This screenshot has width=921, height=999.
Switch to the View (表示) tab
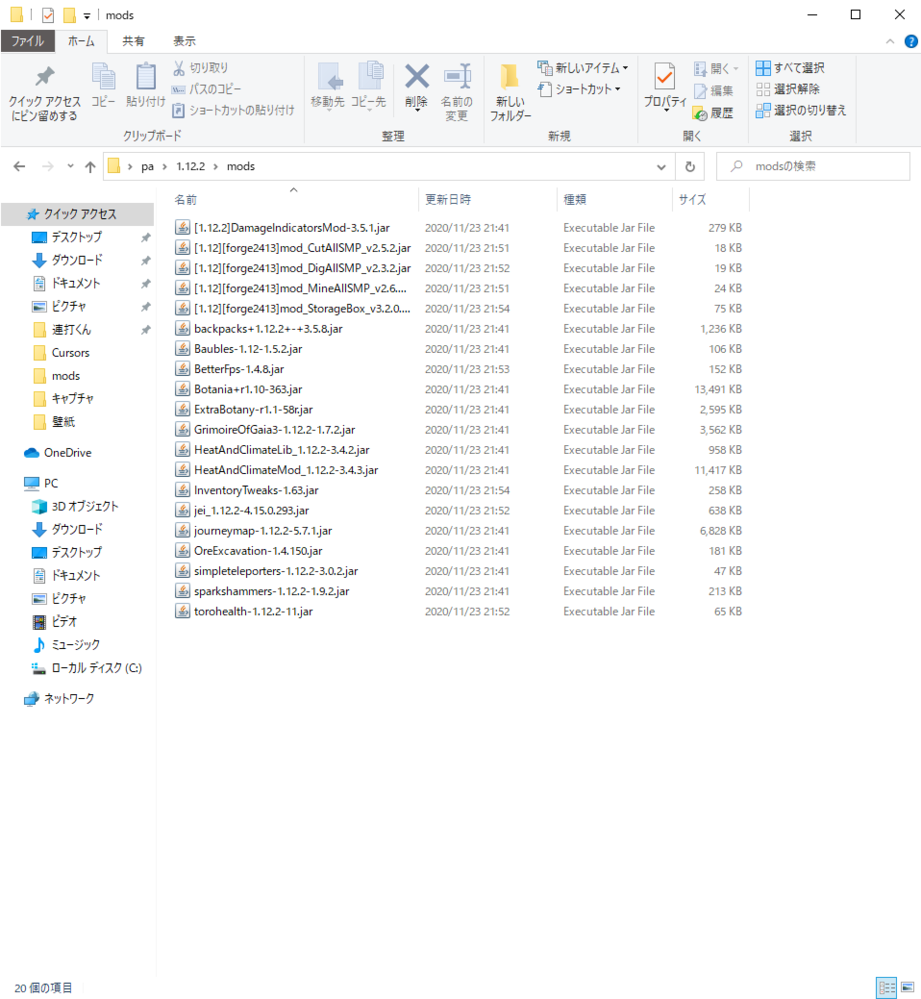point(184,41)
